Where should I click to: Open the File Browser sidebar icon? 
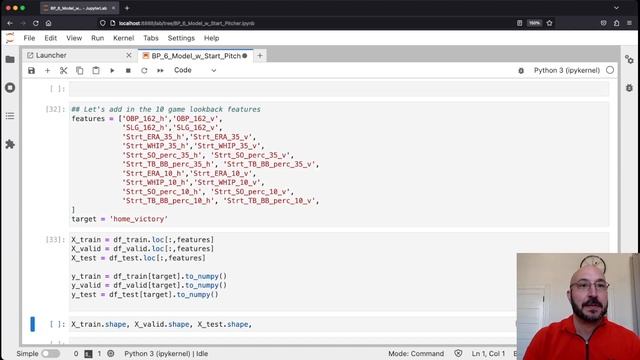click(10, 60)
